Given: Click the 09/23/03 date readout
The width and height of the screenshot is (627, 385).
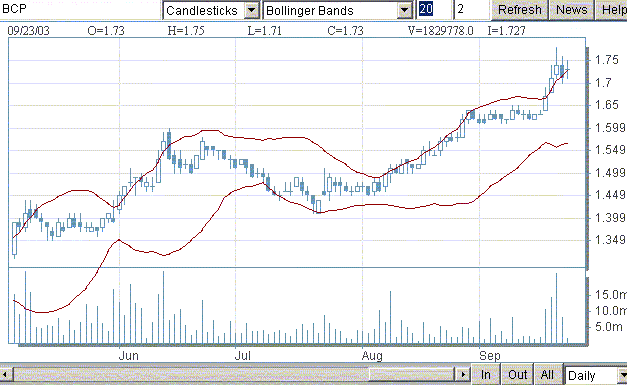Looking at the screenshot, I should tap(28, 31).
